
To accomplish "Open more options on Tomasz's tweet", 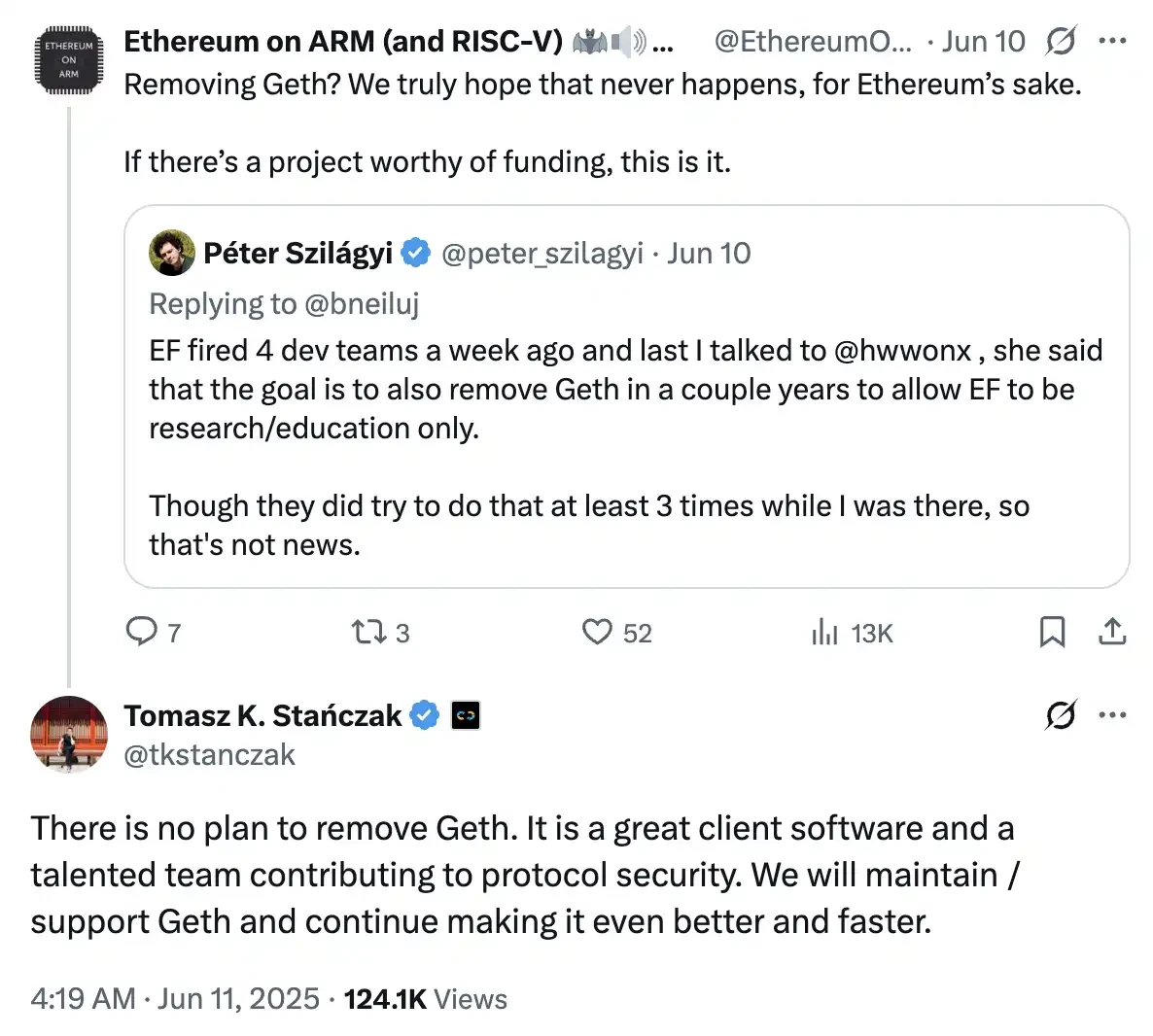I will click(1112, 715).
